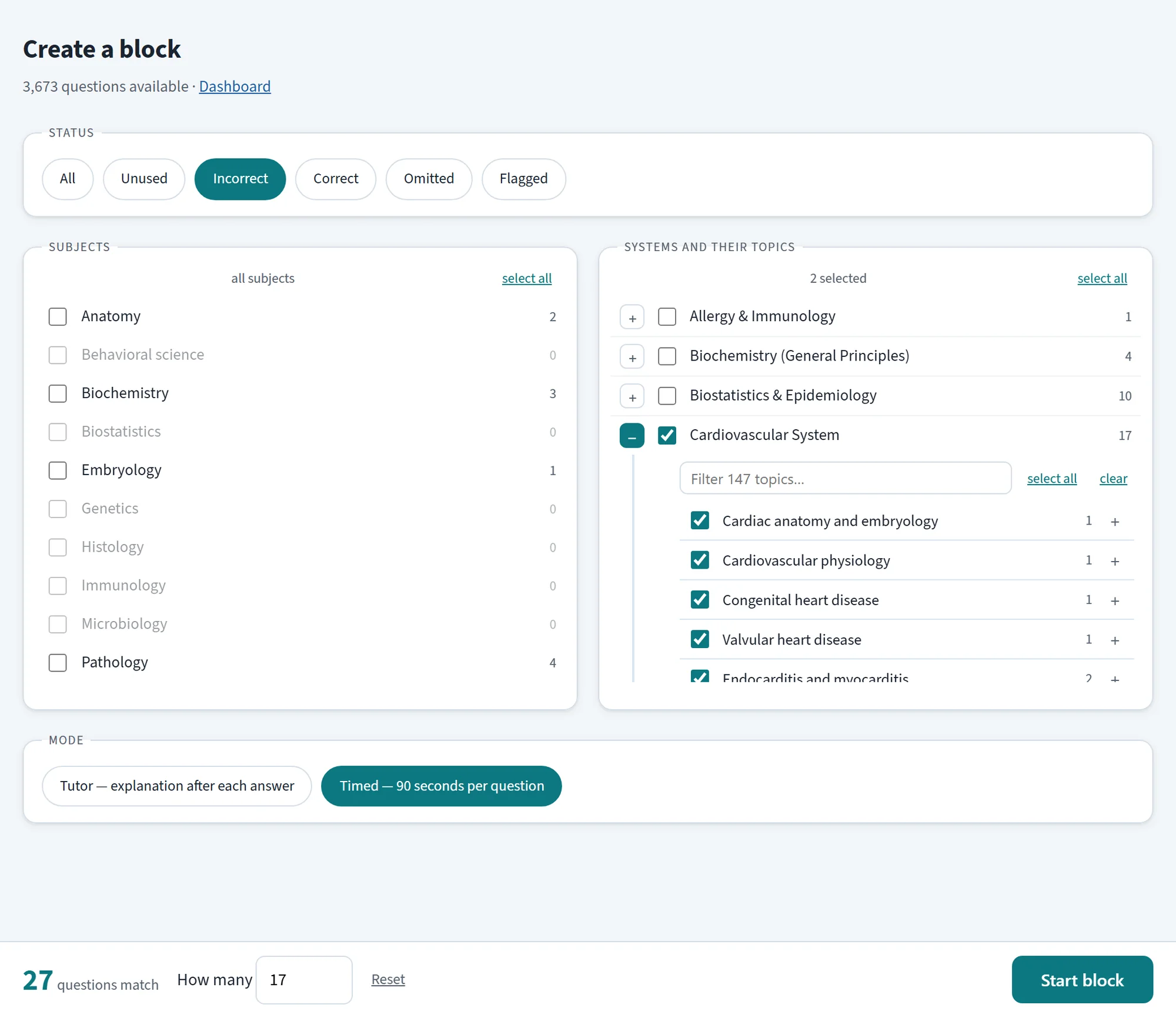
Task: Open the Dashboard link
Action: tap(235, 86)
